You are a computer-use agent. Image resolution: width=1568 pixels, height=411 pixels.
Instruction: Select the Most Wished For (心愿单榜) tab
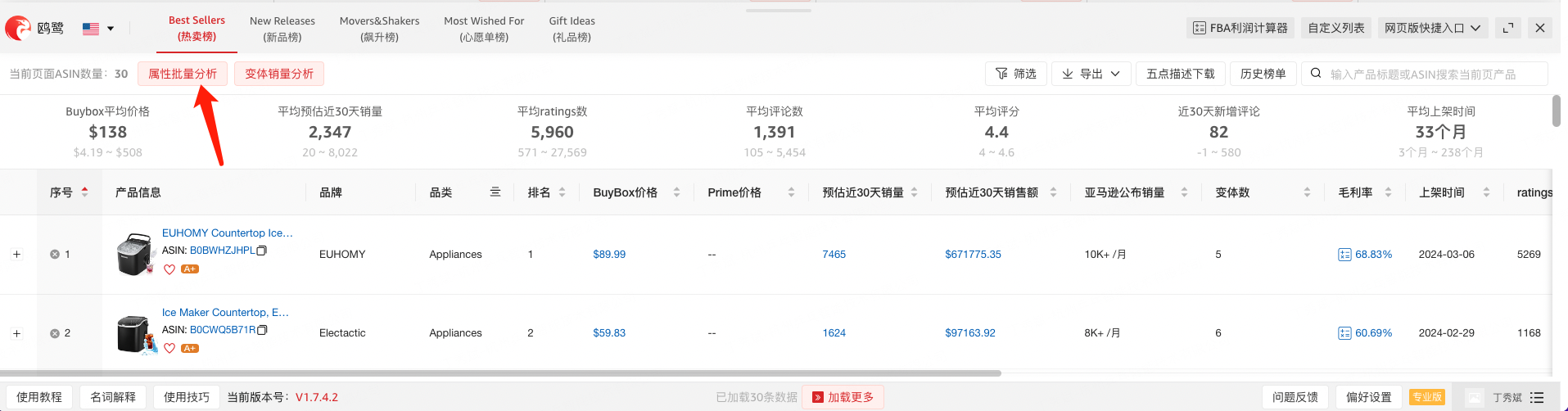(484, 29)
